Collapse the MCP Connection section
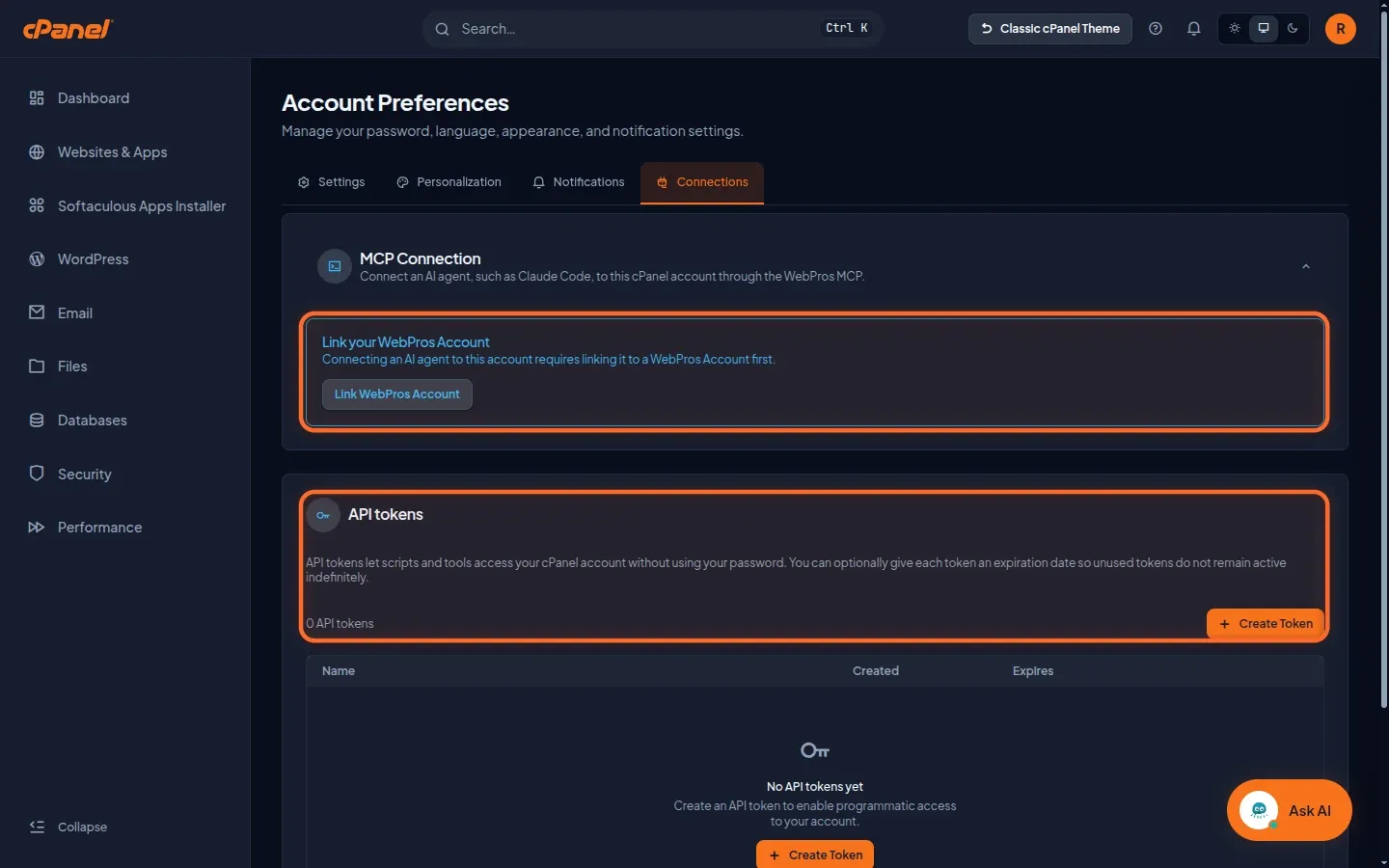1389x868 pixels. tap(1306, 266)
